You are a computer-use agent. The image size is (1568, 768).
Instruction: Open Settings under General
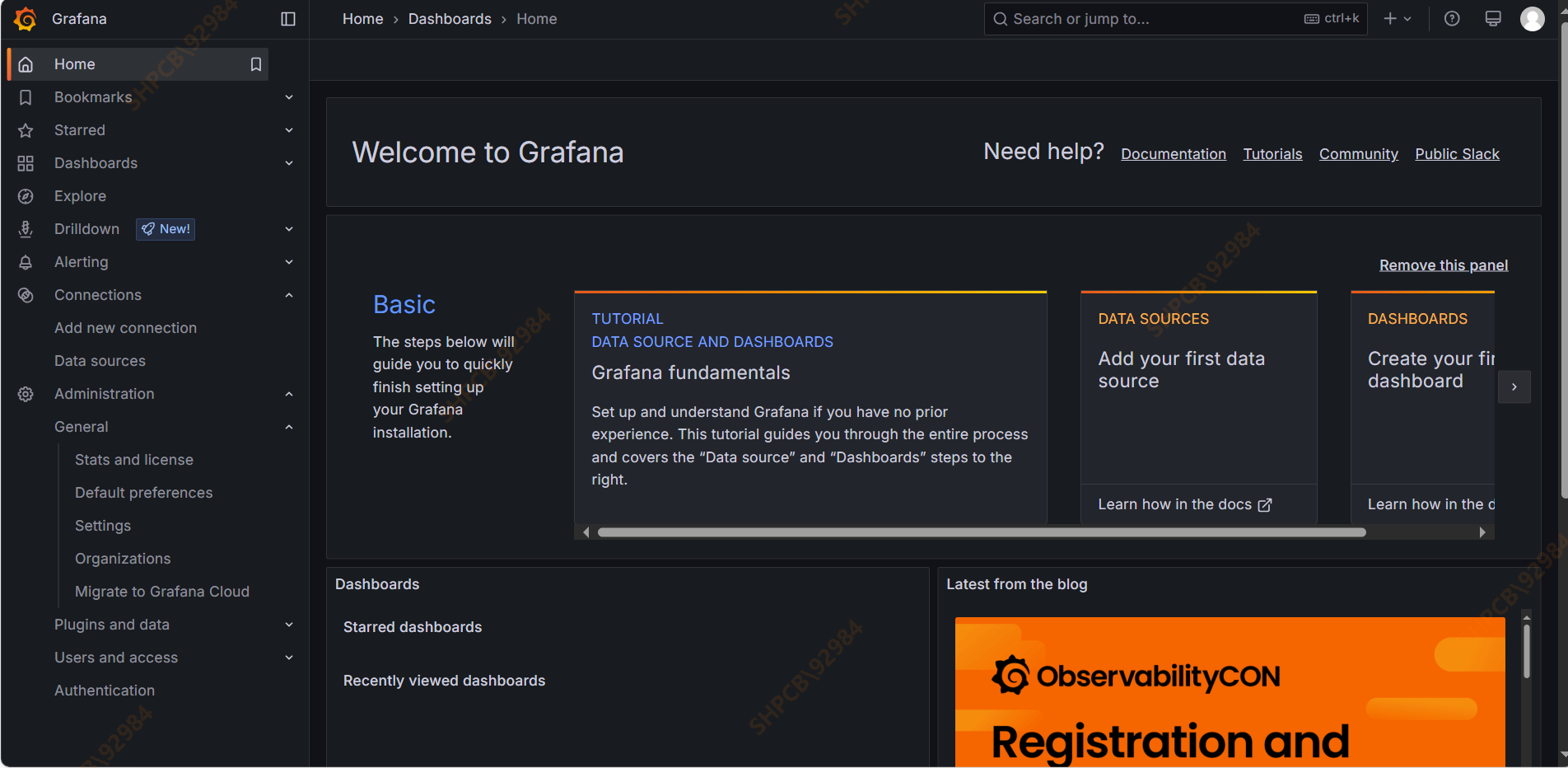pos(103,526)
